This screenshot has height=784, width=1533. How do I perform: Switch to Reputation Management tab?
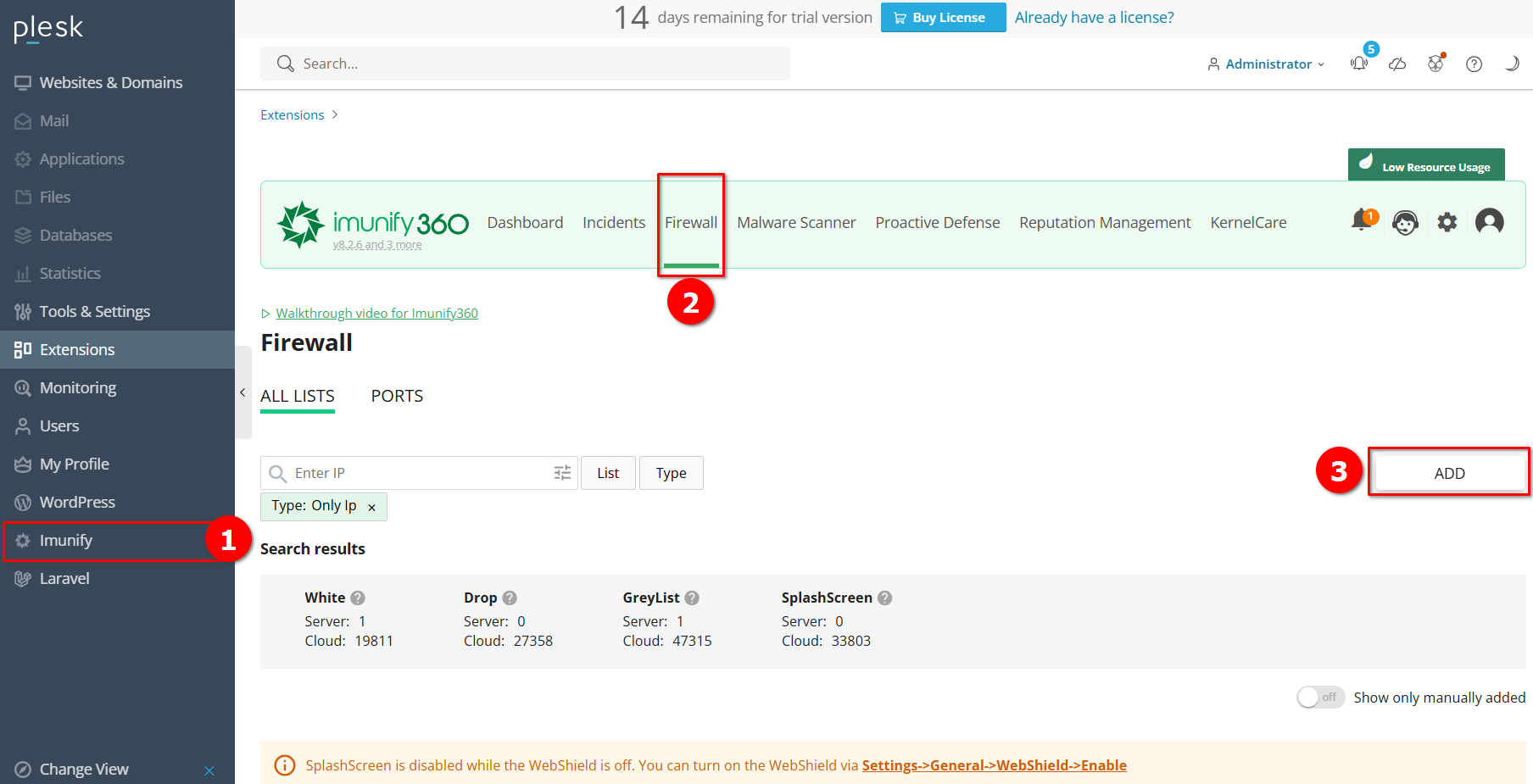click(1105, 223)
